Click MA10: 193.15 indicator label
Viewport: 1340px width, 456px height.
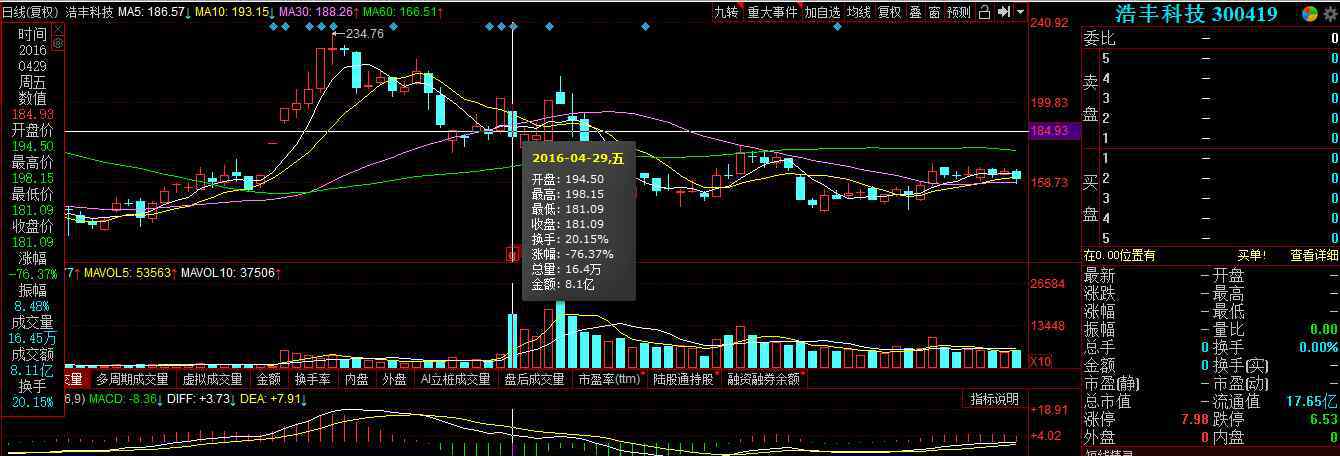237,12
